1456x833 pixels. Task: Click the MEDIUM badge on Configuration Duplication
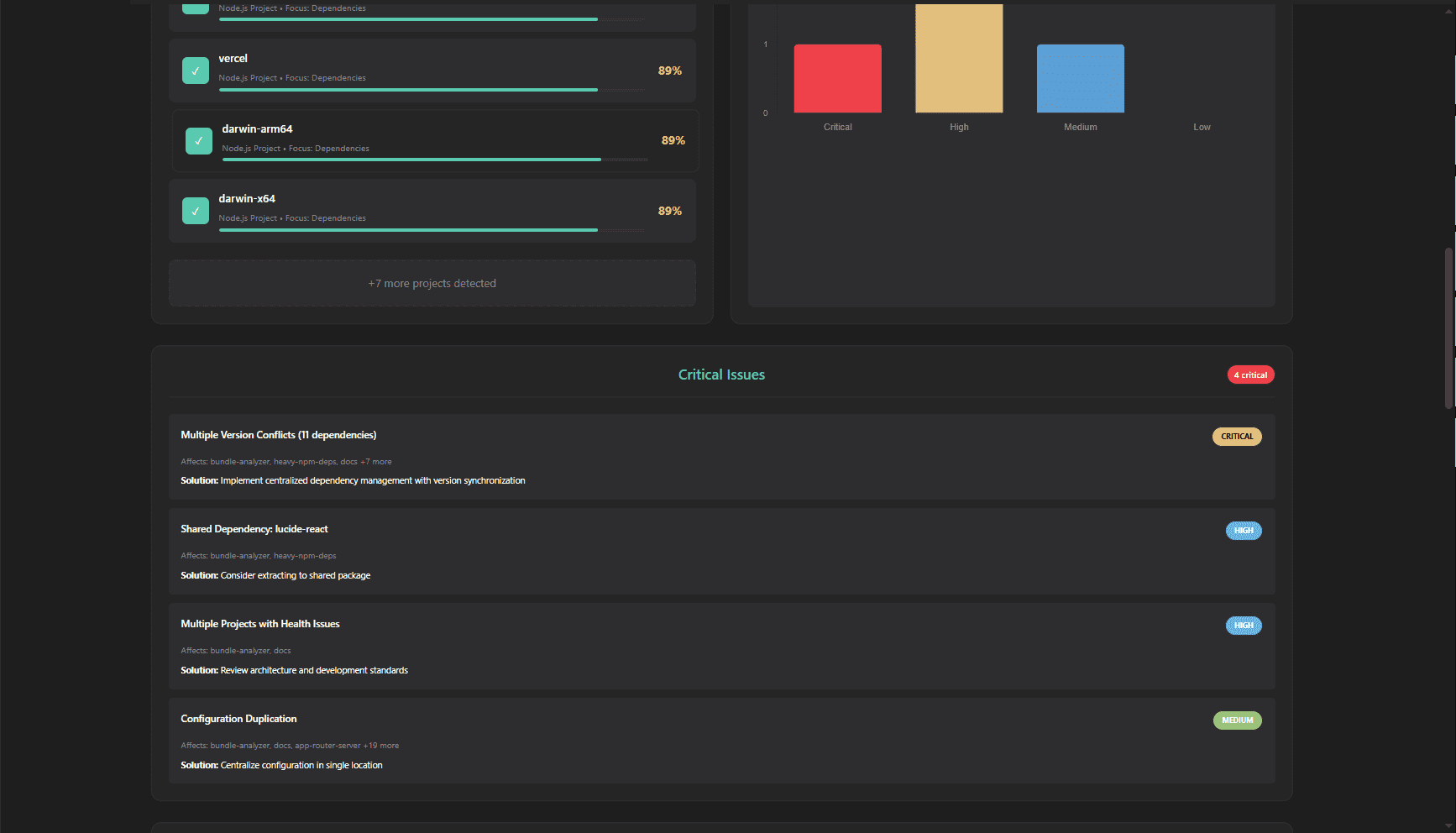1237,720
